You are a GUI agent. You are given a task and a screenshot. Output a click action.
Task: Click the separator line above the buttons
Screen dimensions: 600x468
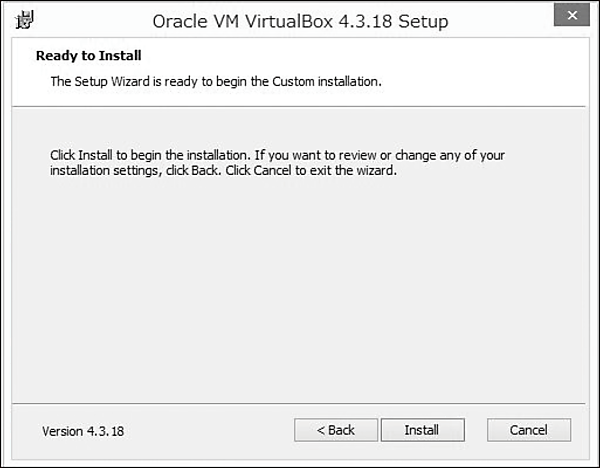pyautogui.click(x=300, y=405)
